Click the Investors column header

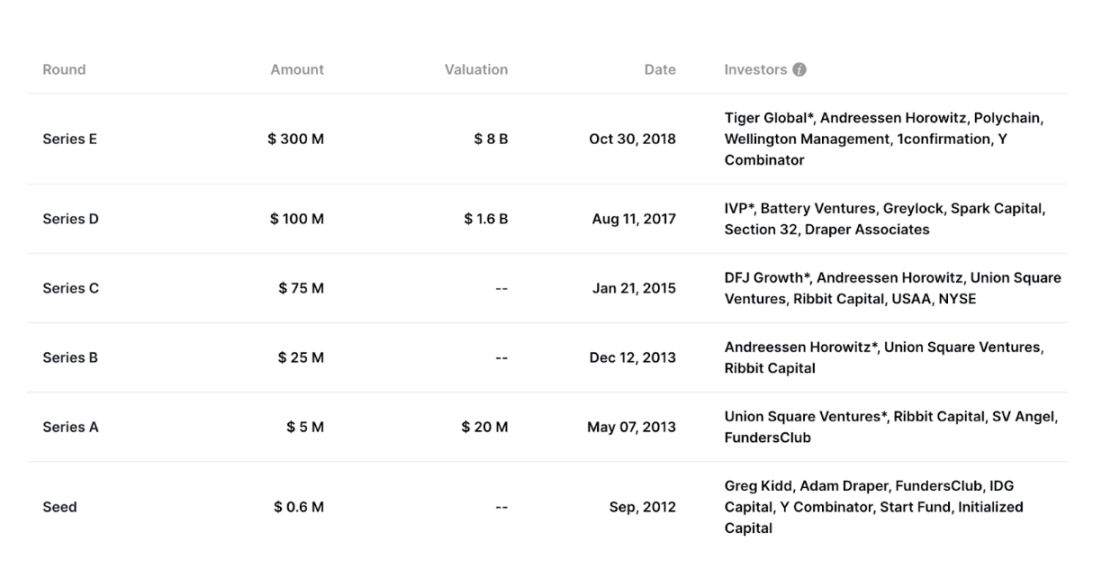point(755,70)
